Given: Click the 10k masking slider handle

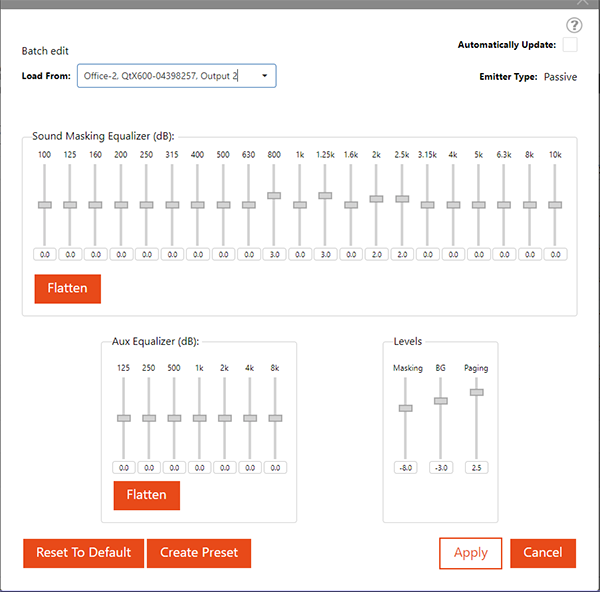Looking at the screenshot, I should (555, 205).
